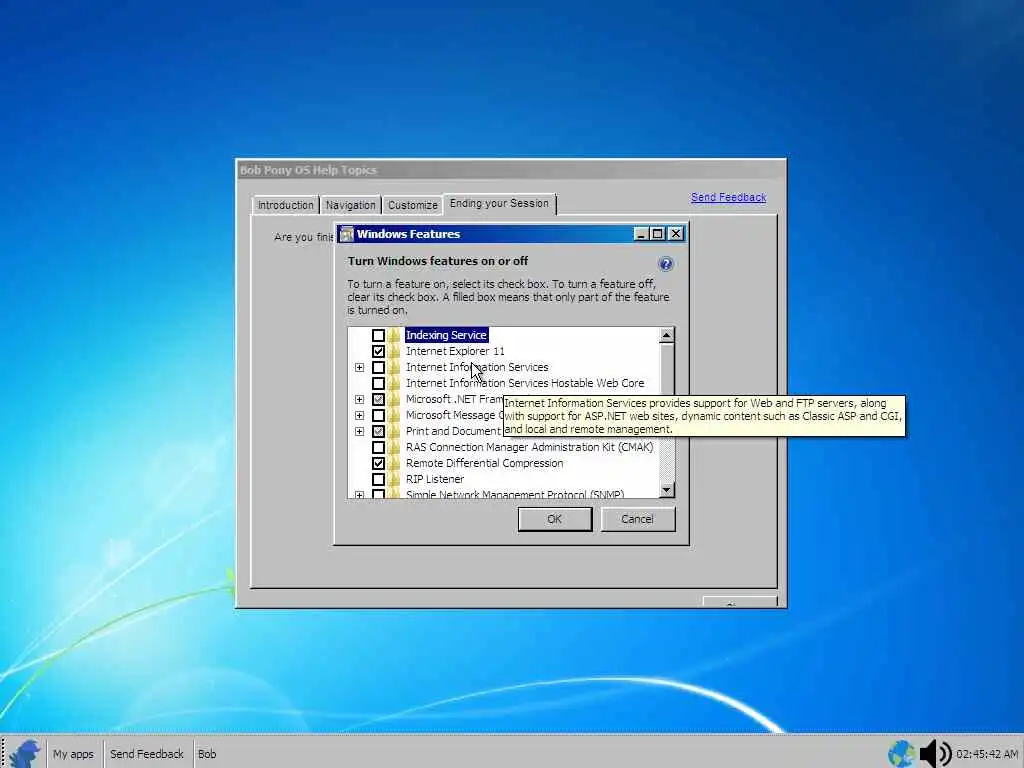Viewport: 1024px width, 768px height.
Task: Select the RAS Connection Manager Administration Kit label
Action: tap(530, 447)
